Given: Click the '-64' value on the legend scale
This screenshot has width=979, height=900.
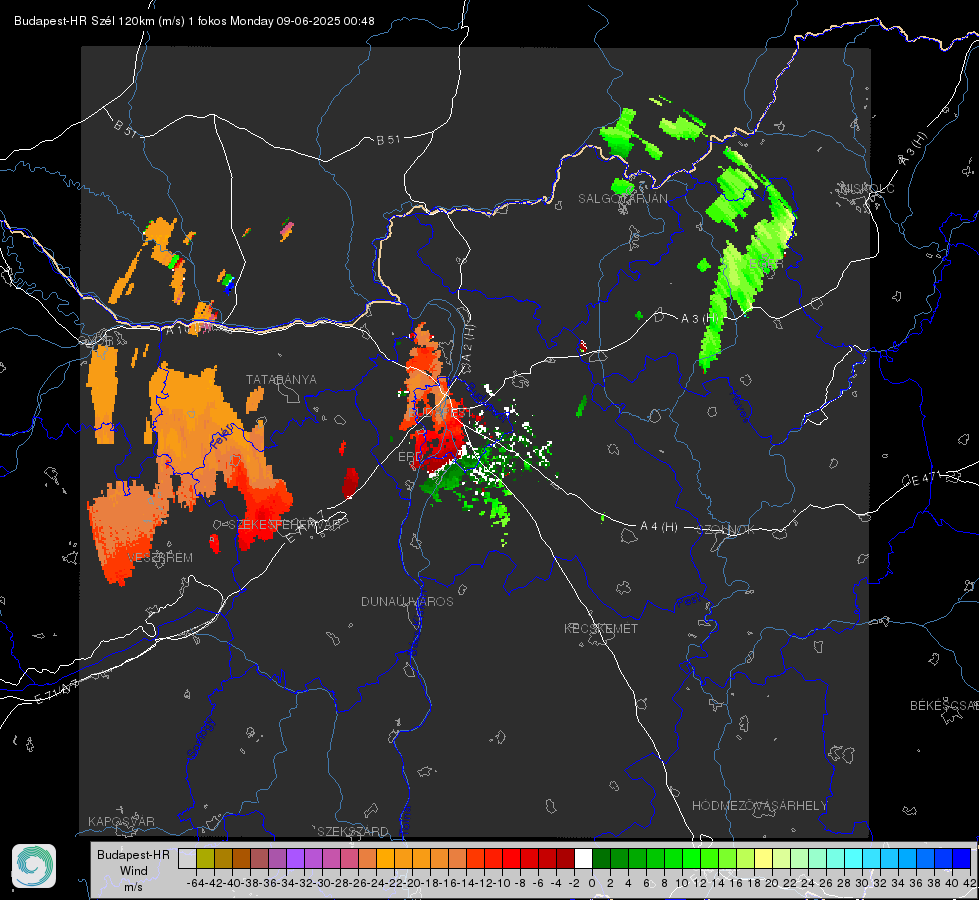Looking at the screenshot, I should 195,883.
